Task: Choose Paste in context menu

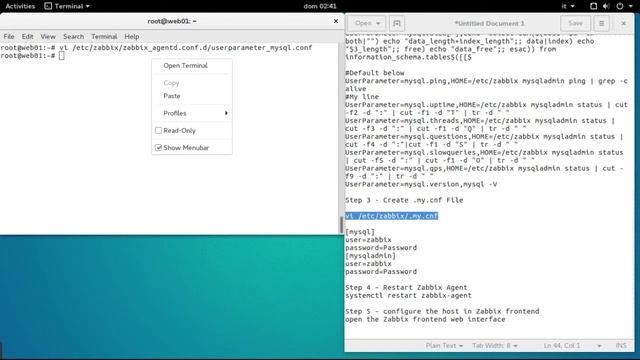Action: [x=192, y=96]
